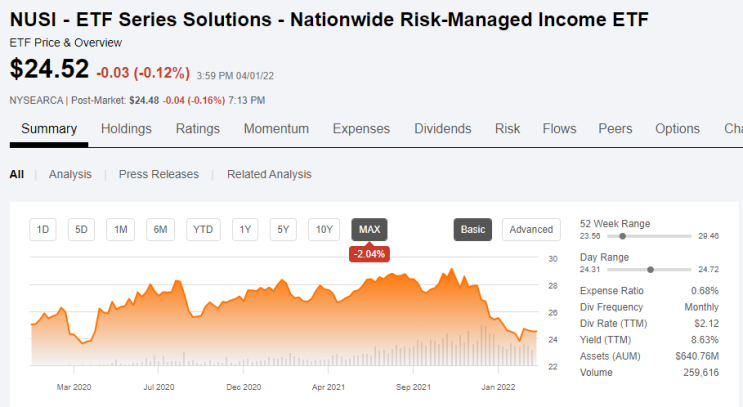Open the Flows tab
This screenshot has height=407, width=743.
click(559, 129)
